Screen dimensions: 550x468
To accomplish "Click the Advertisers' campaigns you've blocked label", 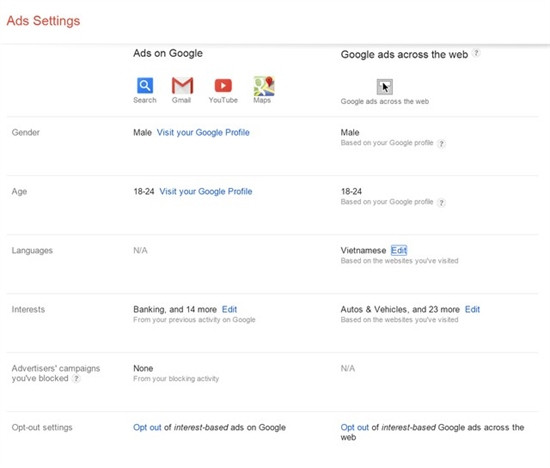I will [x=56, y=373].
